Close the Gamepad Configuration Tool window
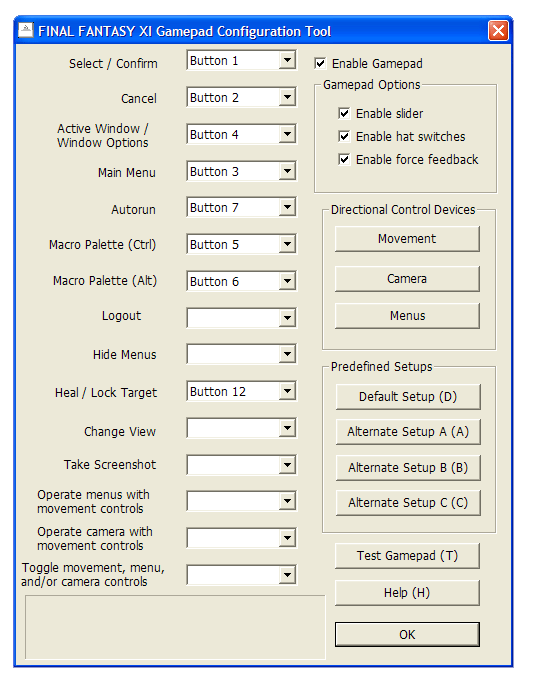Image resolution: width=537 pixels, height=687 pixels. (498, 31)
